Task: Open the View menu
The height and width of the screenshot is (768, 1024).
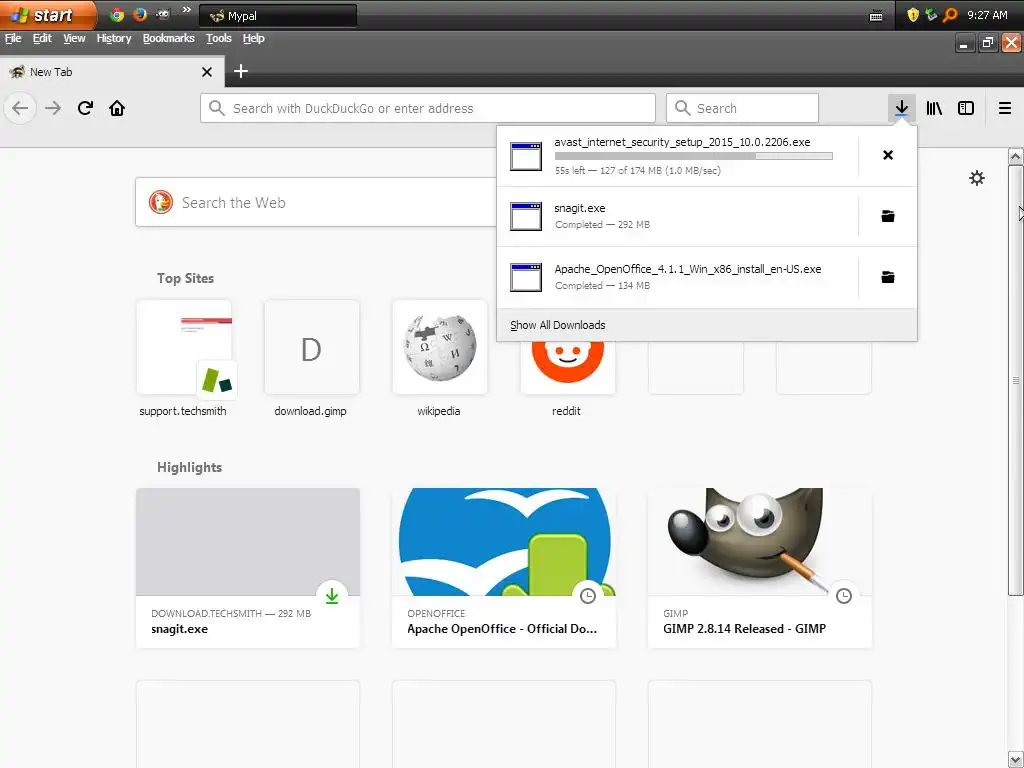Action: (74, 39)
